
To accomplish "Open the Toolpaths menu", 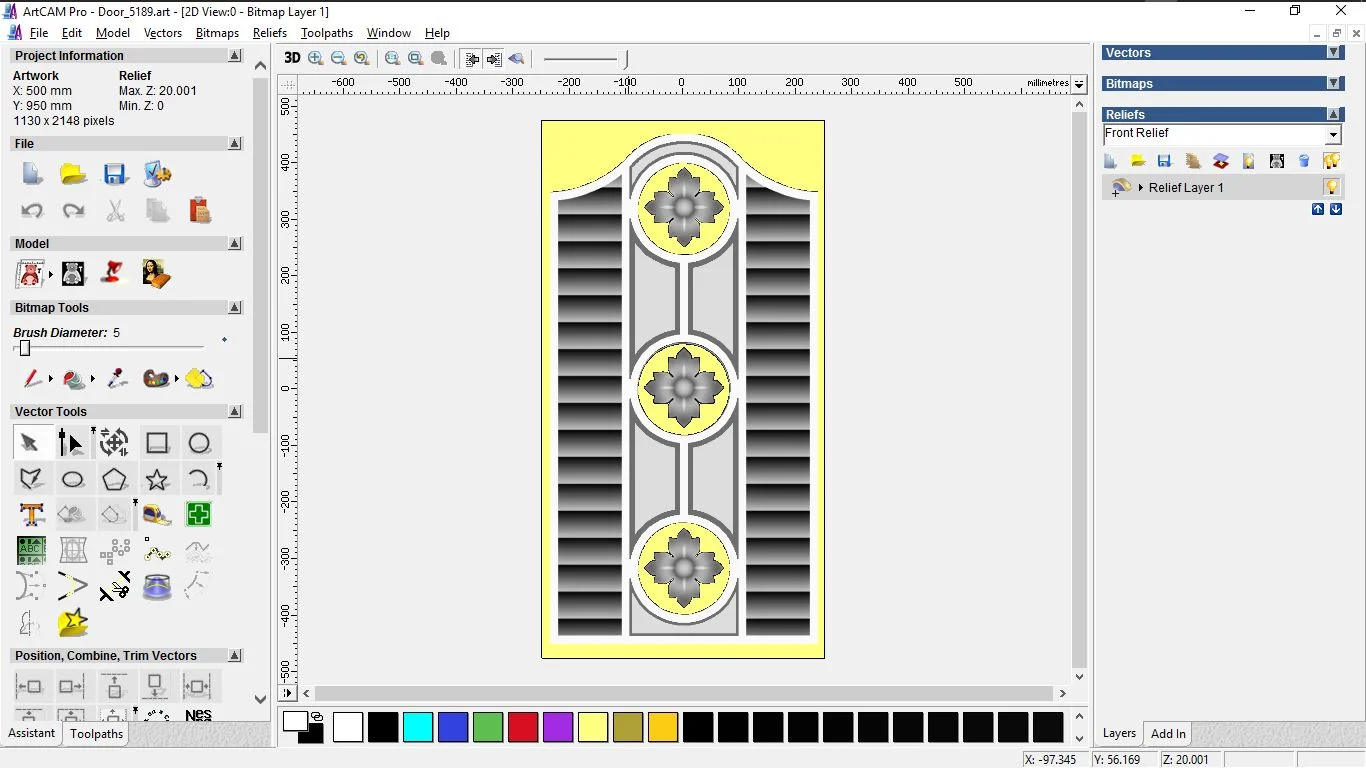I will pyautogui.click(x=326, y=33).
